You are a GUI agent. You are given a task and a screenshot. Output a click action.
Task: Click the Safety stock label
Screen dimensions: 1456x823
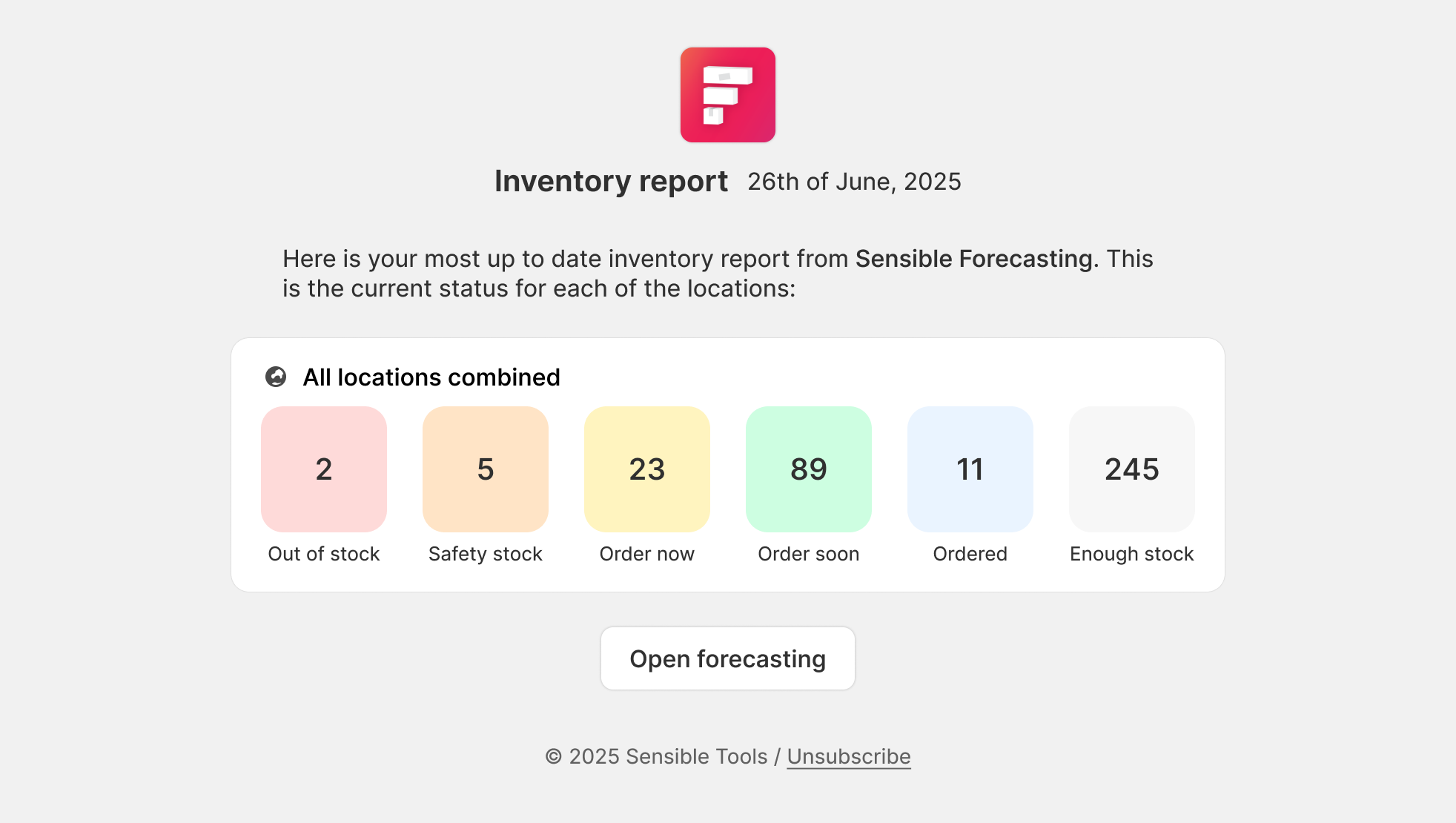(486, 554)
